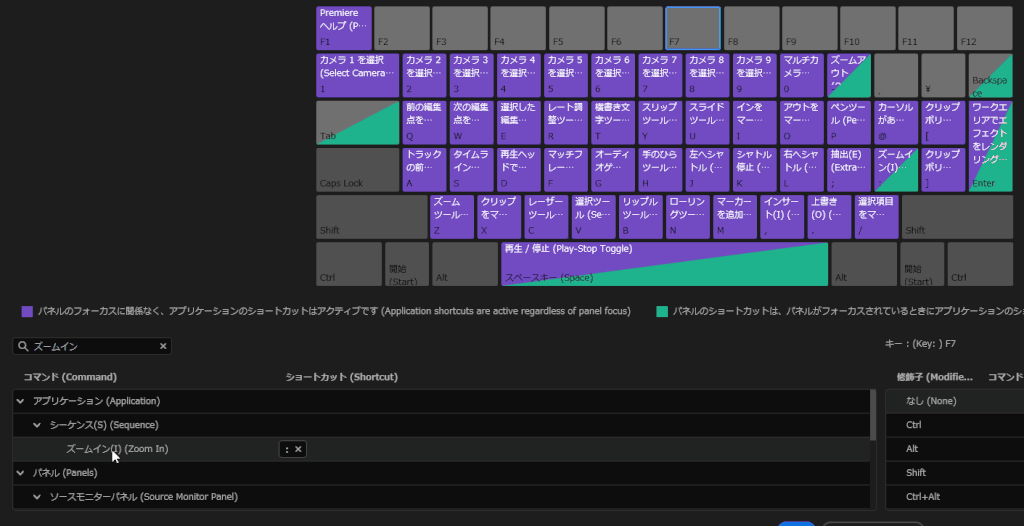Image resolution: width=1024 pixels, height=526 pixels.
Task: Click the F5 key on keyboard map
Action: pos(577,28)
